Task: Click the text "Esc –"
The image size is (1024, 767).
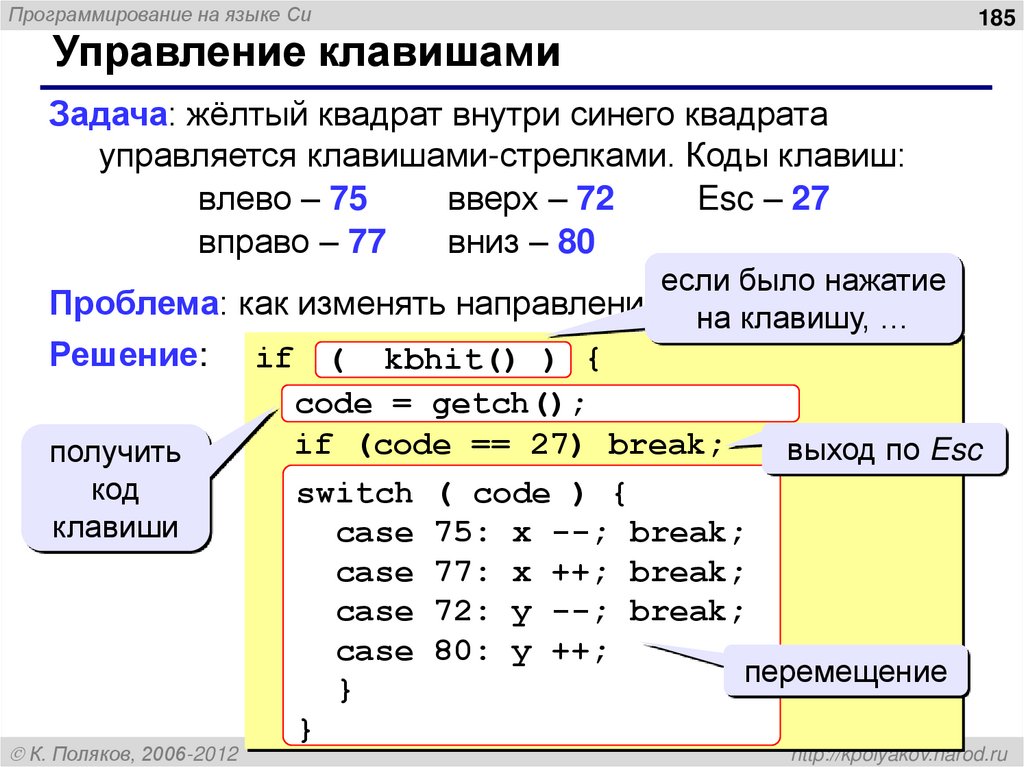Action: pos(740,199)
